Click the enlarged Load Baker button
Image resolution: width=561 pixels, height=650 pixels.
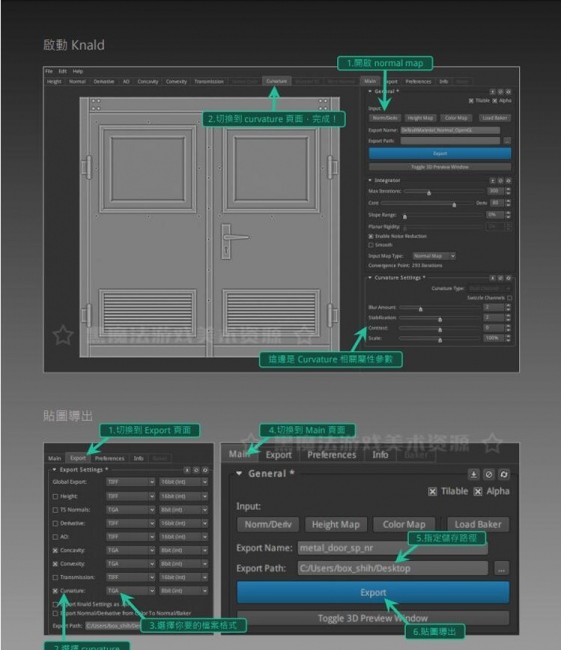(478, 524)
